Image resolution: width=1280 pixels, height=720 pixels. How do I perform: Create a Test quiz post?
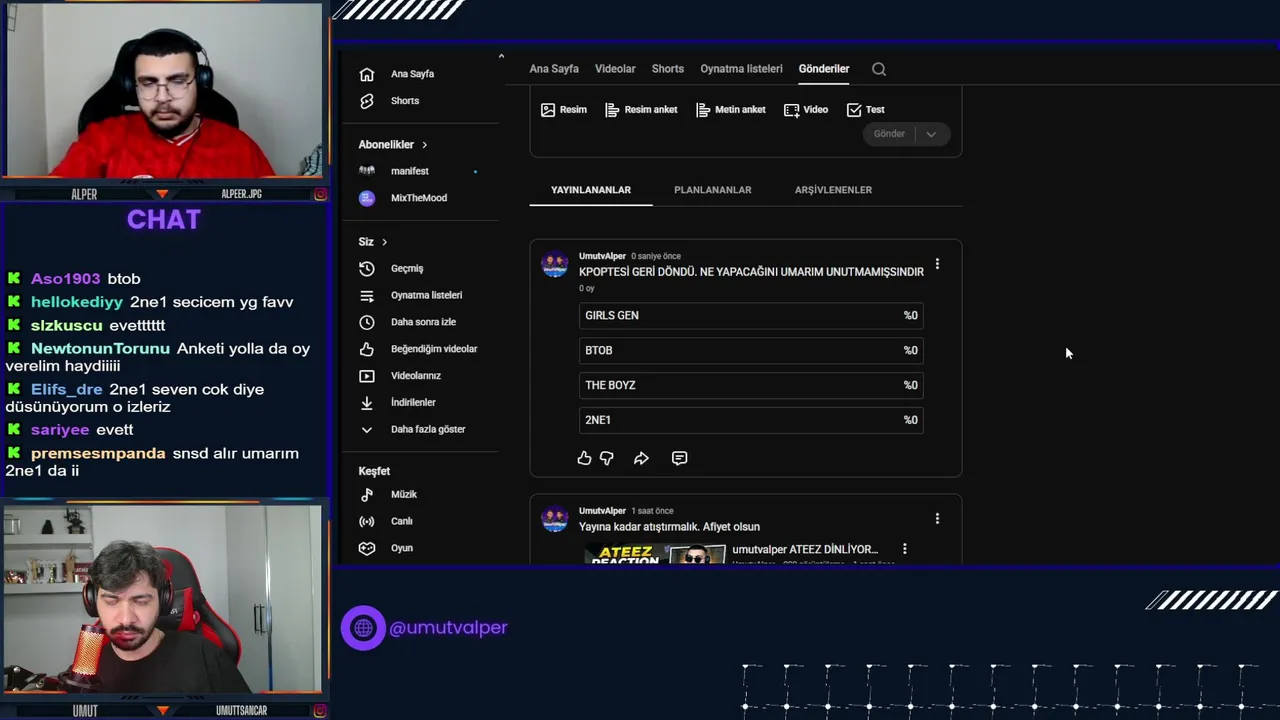tap(866, 110)
